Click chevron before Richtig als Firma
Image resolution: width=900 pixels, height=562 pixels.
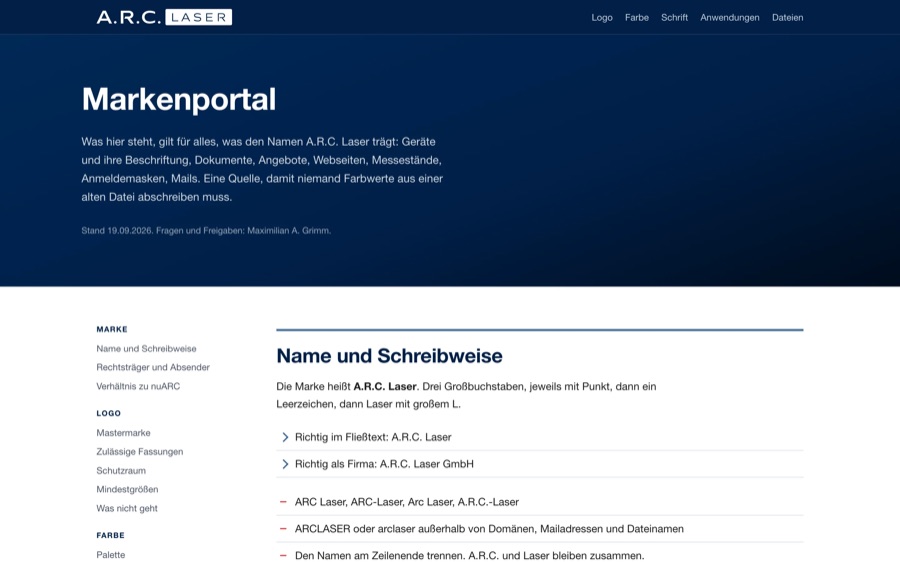click(x=285, y=464)
